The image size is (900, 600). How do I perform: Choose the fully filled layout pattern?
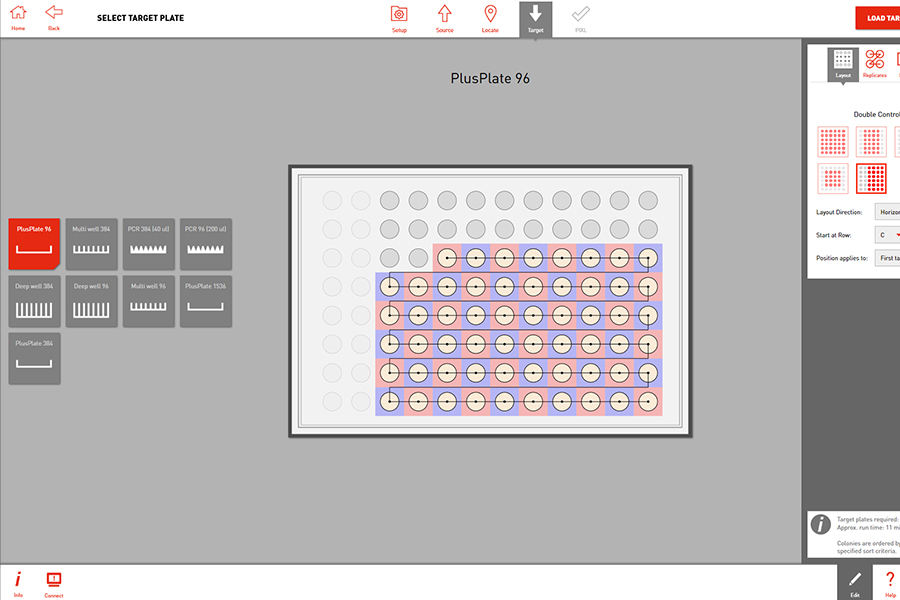(x=833, y=142)
